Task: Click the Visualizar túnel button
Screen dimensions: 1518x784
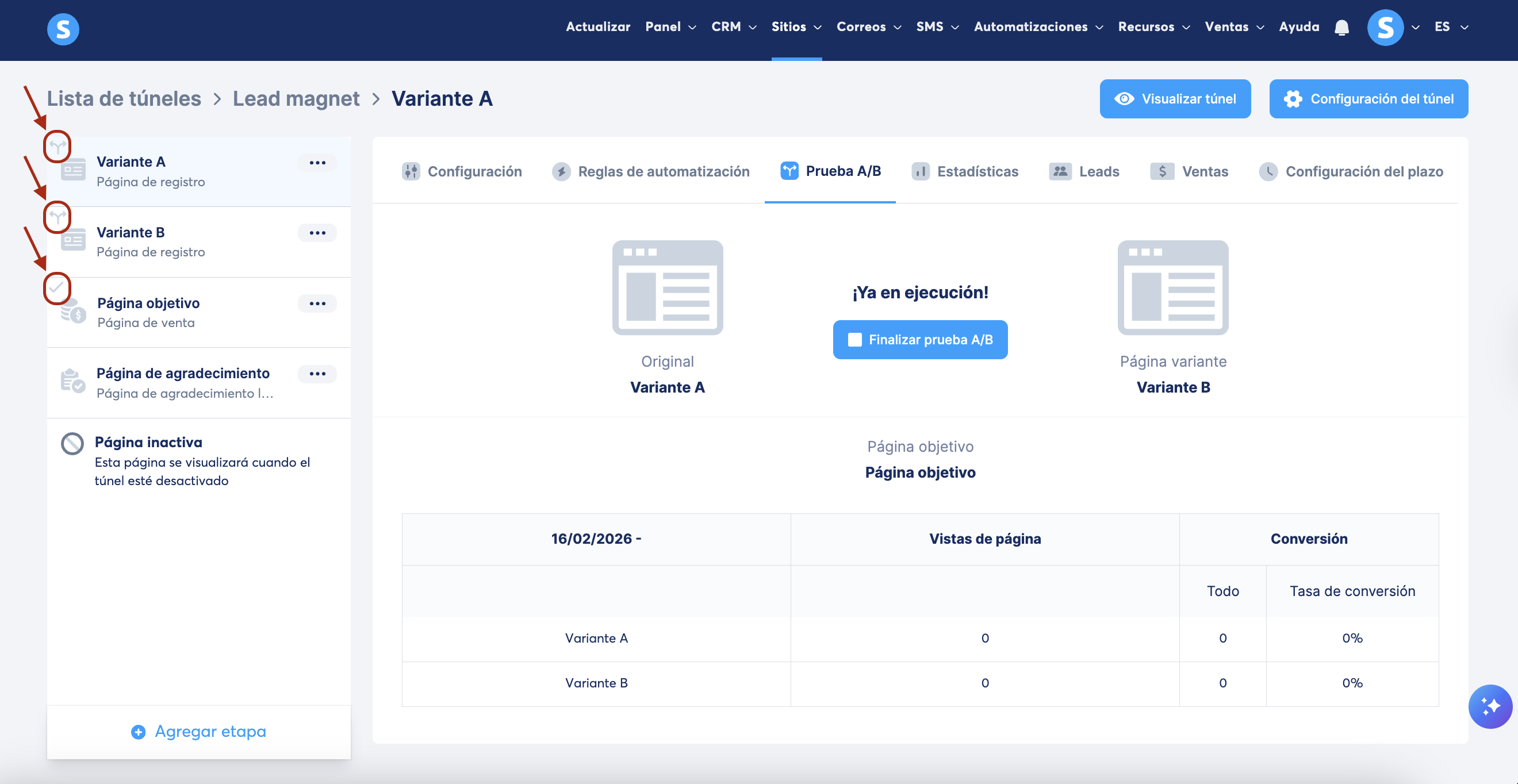Action: tap(1175, 99)
